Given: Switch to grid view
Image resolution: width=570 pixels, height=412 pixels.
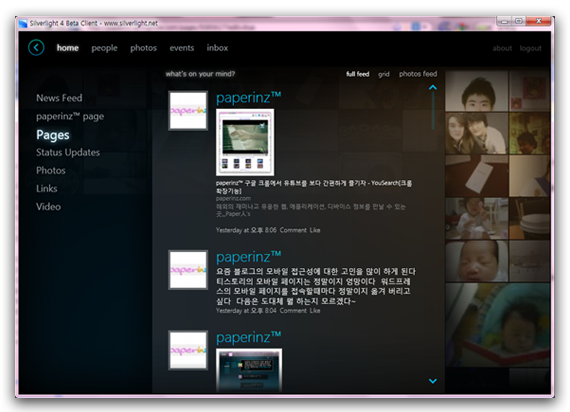Looking at the screenshot, I should point(384,74).
